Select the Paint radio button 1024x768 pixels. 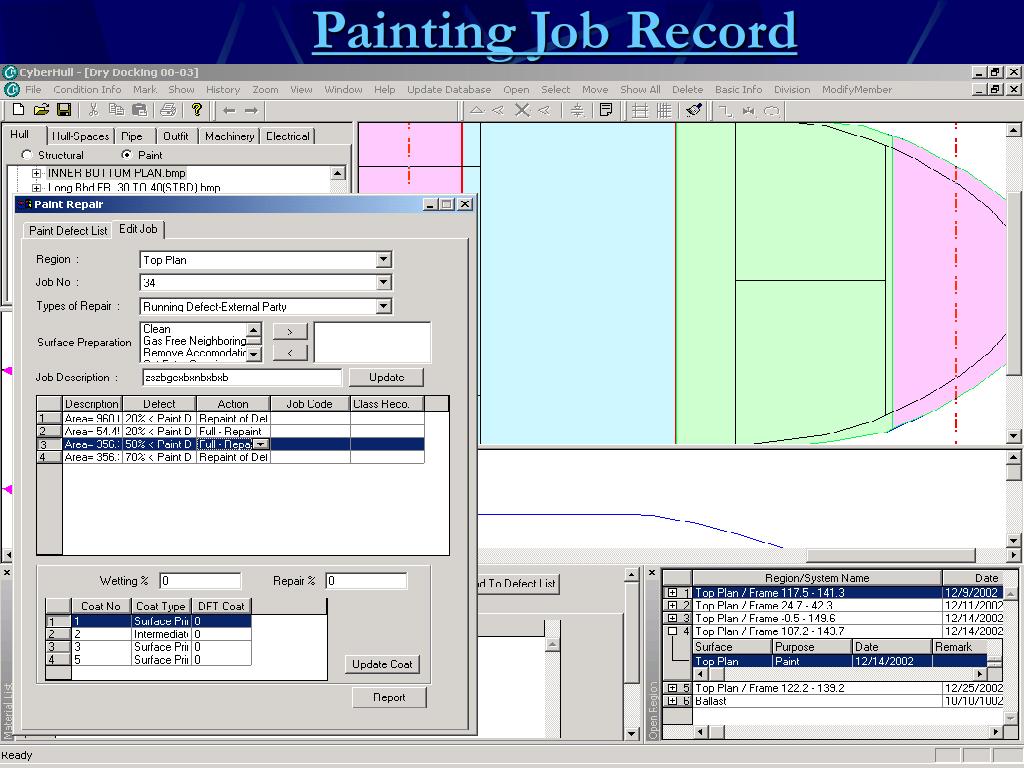pyautogui.click(x=127, y=155)
